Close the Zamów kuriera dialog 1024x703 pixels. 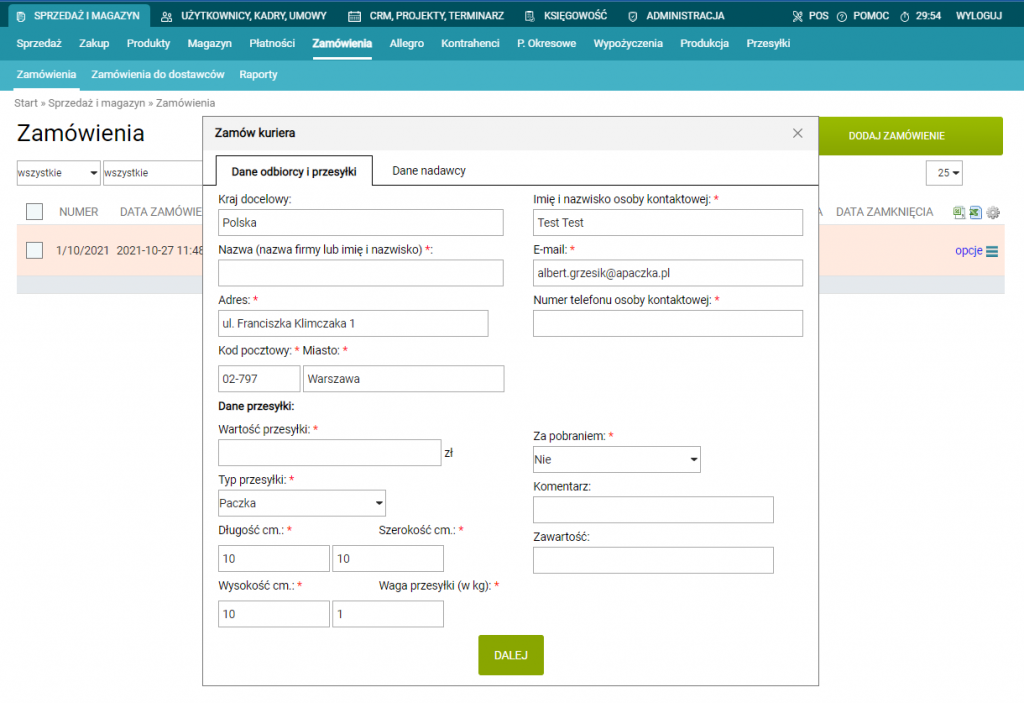pos(797,133)
